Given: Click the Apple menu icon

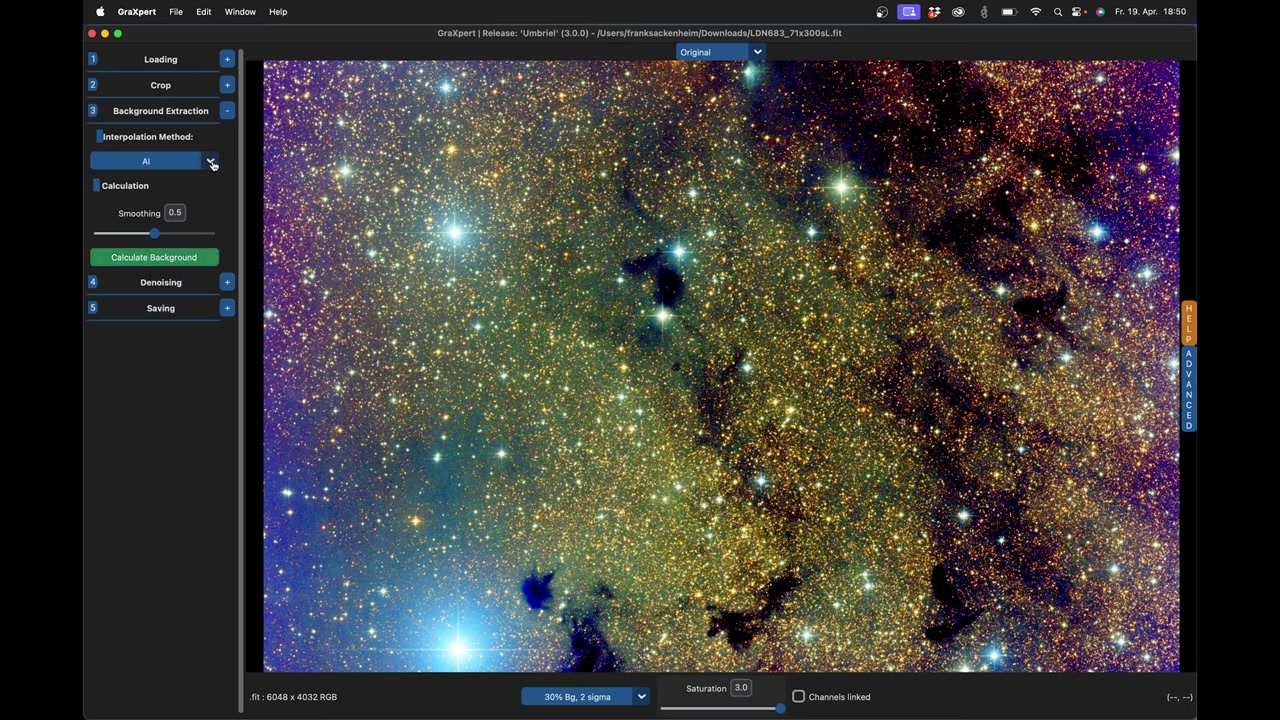Looking at the screenshot, I should [99, 11].
